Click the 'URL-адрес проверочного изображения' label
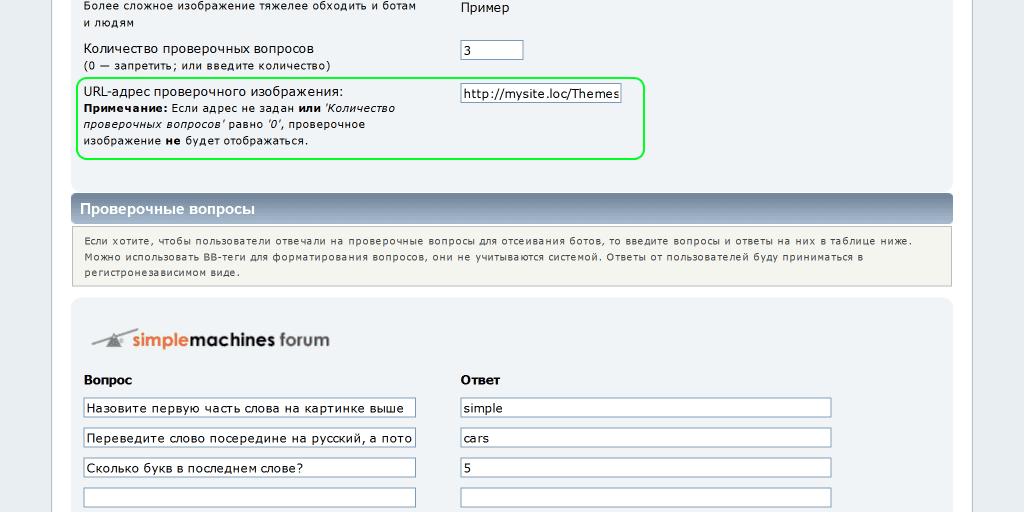Viewport: 1024px width, 512px height. [213, 92]
